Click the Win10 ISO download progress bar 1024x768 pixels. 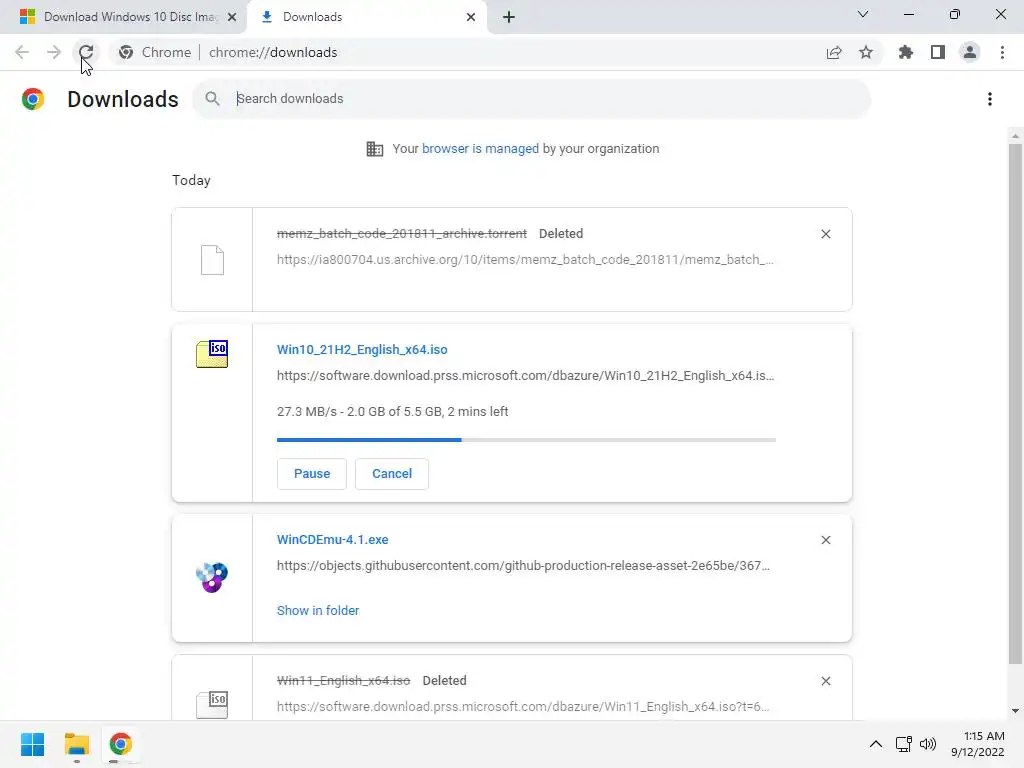coord(526,440)
